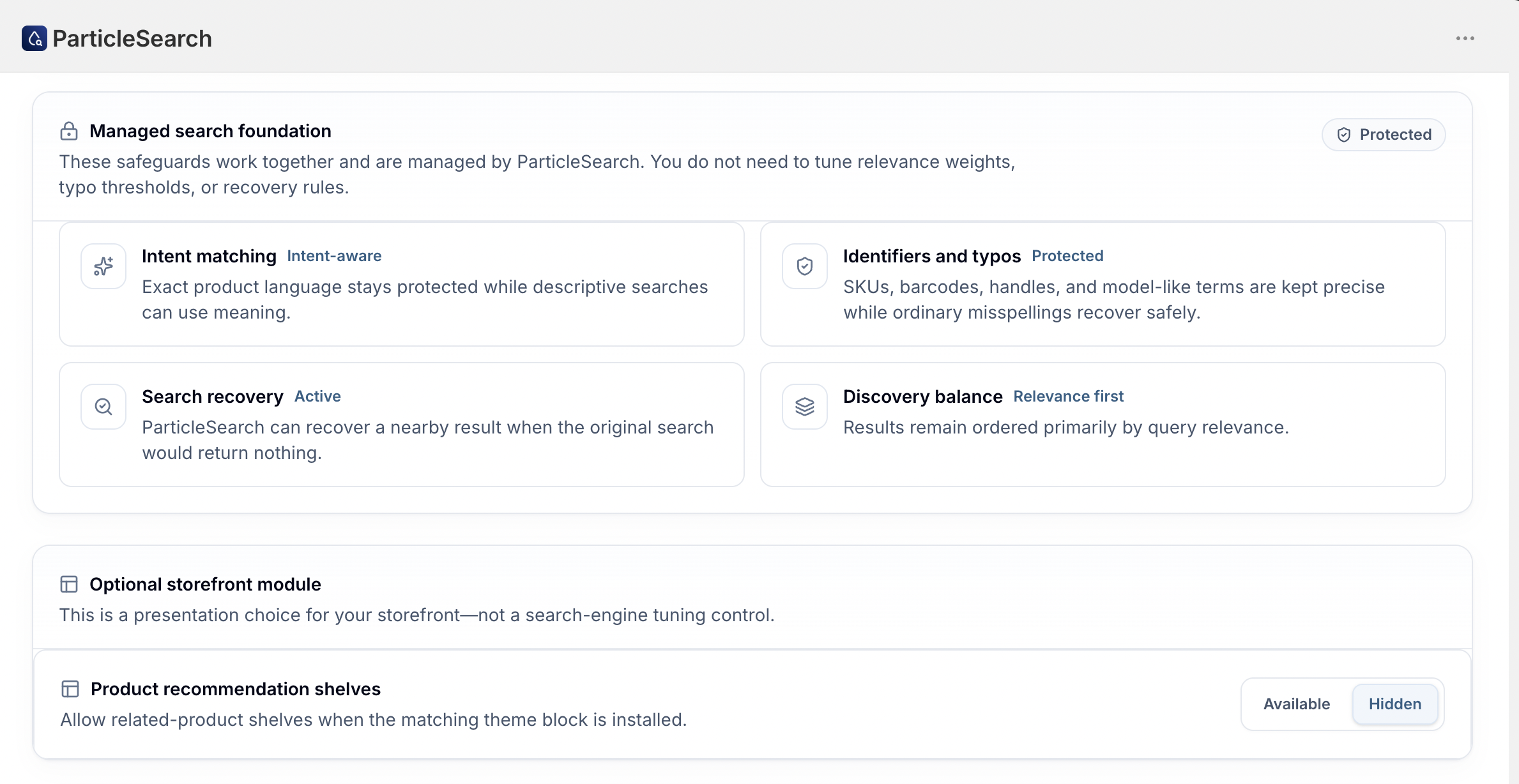Set recommendation shelves to Hidden
Screen dimensions: 1519x784
(x=1395, y=704)
